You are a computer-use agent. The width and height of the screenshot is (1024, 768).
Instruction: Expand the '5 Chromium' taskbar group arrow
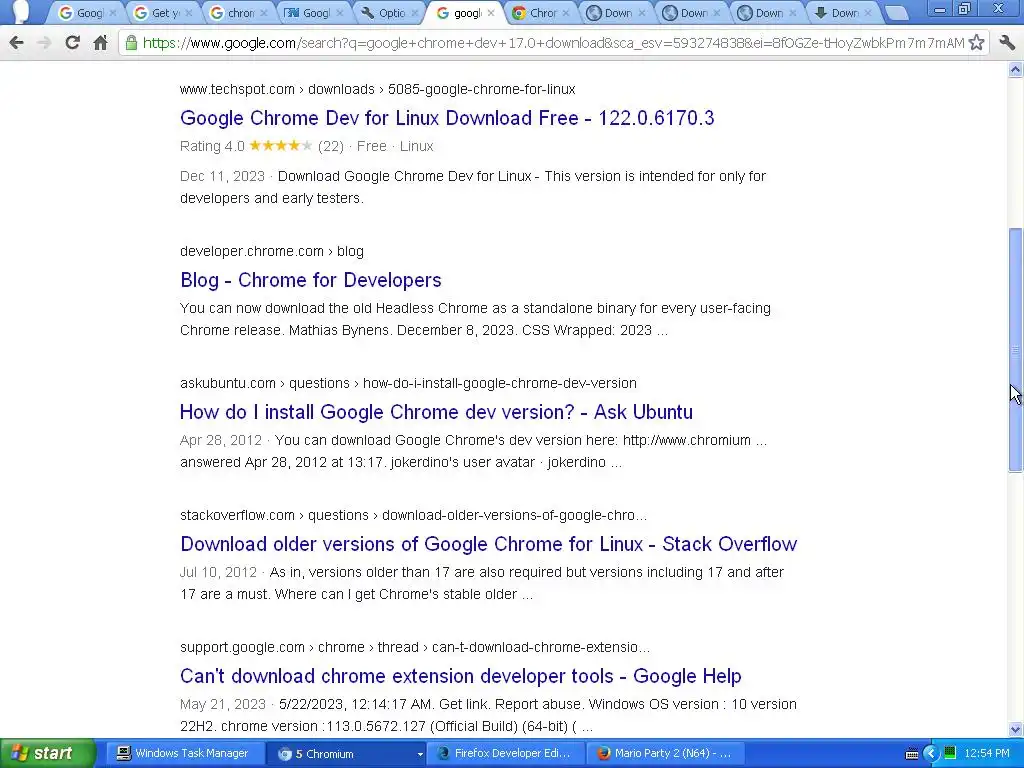coord(419,754)
